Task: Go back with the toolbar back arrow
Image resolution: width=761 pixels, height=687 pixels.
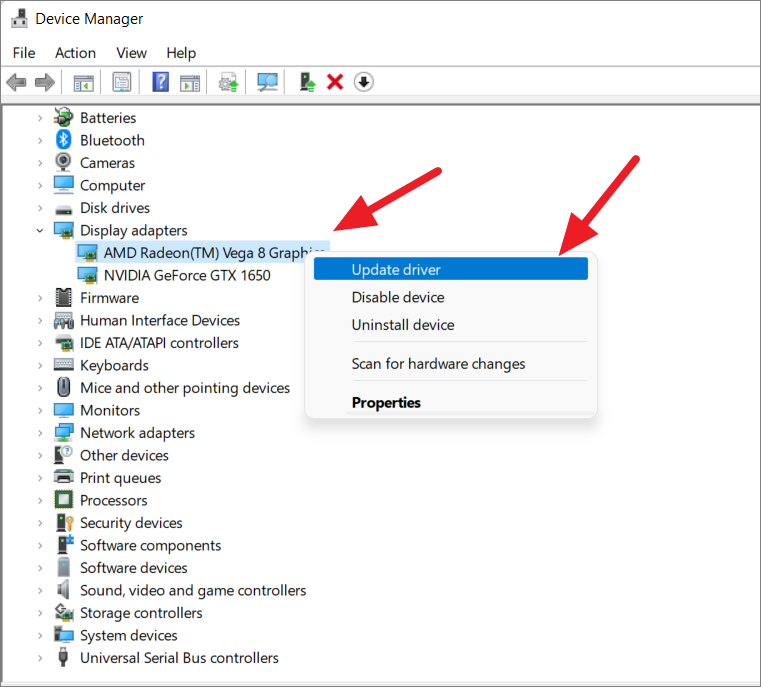Action: pyautogui.click(x=17, y=82)
